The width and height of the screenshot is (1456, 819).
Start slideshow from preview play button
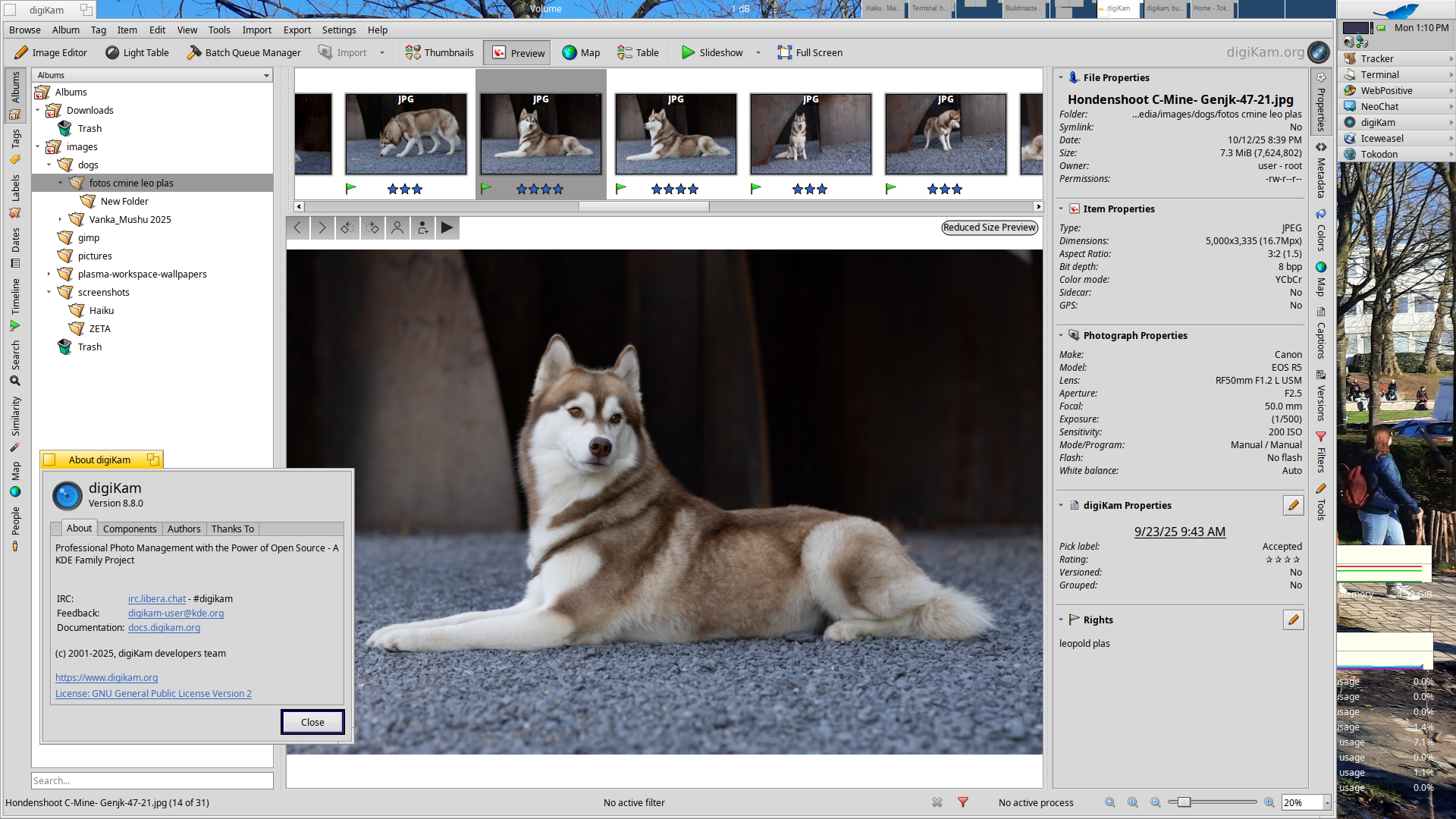tap(447, 227)
